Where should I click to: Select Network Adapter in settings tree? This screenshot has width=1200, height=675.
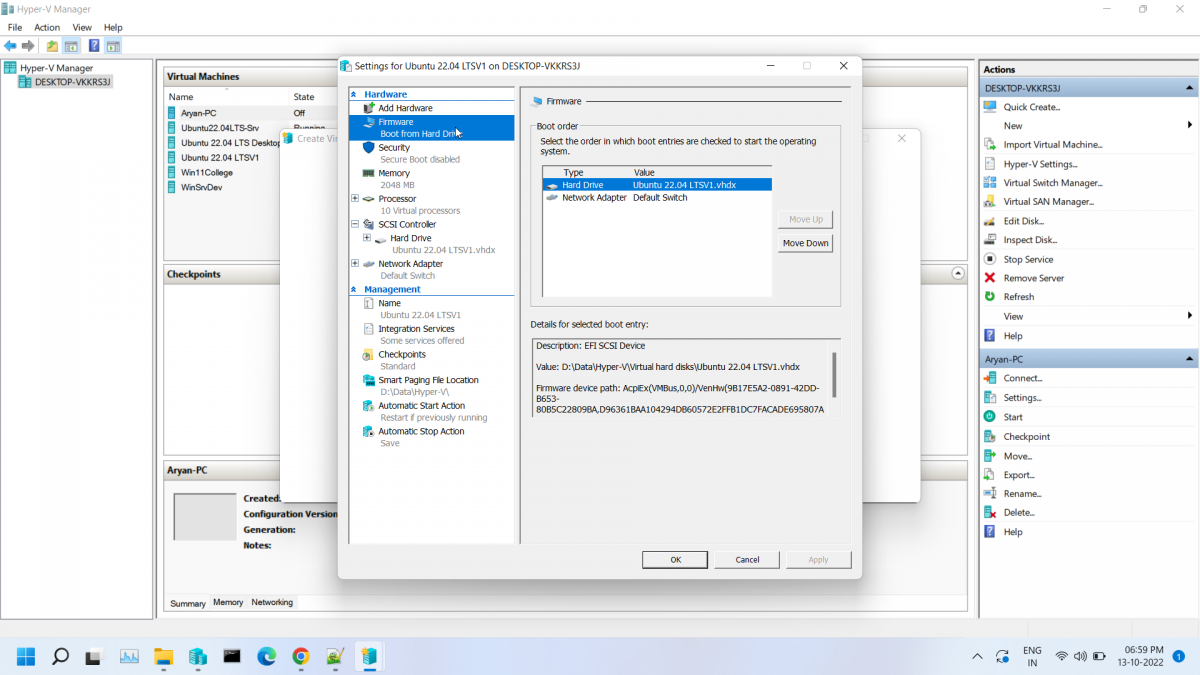click(x=410, y=264)
